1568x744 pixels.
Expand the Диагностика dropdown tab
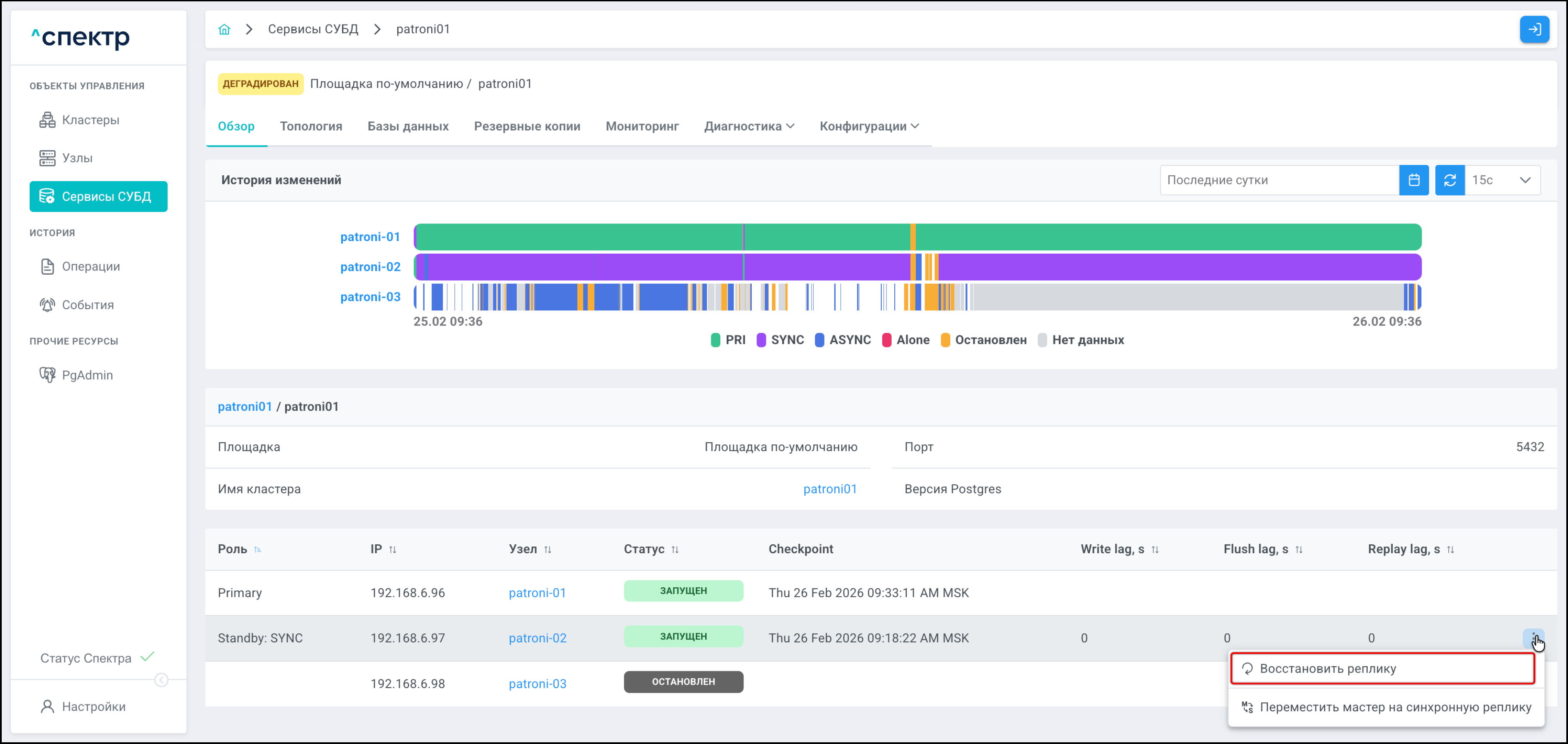tap(749, 126)
